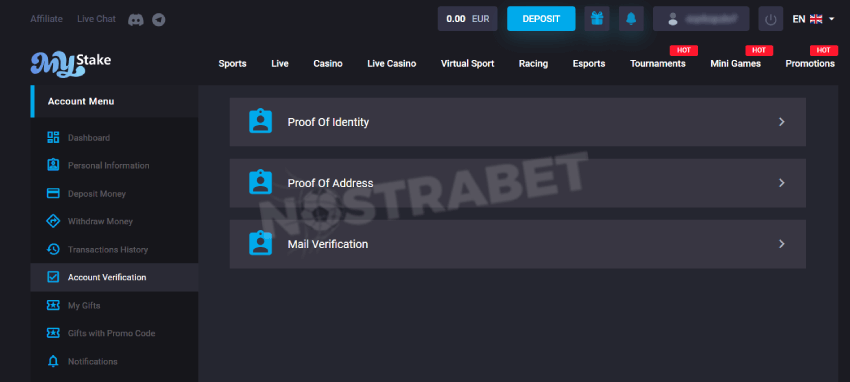Click the gift box icon in header
This screenshot has height=382, width=850.
(597, 18)
